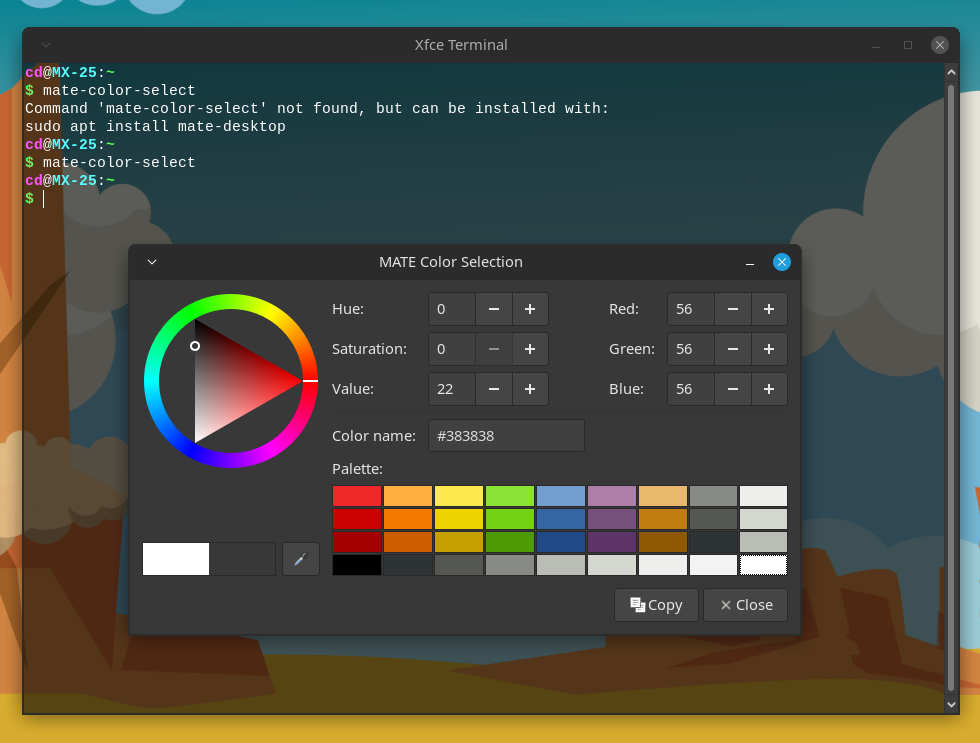Screen dimensions: 980x743
Task: Click the hue ring on the color wheel
Action: (231, 302)
